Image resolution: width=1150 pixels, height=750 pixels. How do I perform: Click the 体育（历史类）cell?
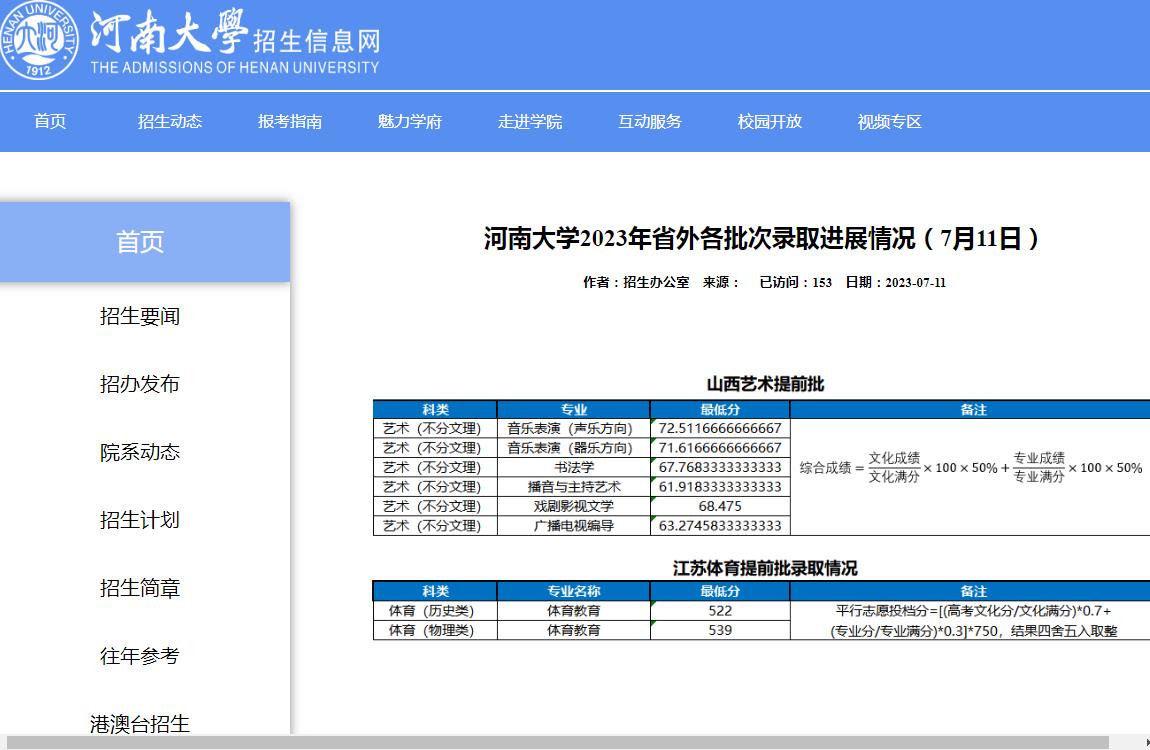[435, 611]
